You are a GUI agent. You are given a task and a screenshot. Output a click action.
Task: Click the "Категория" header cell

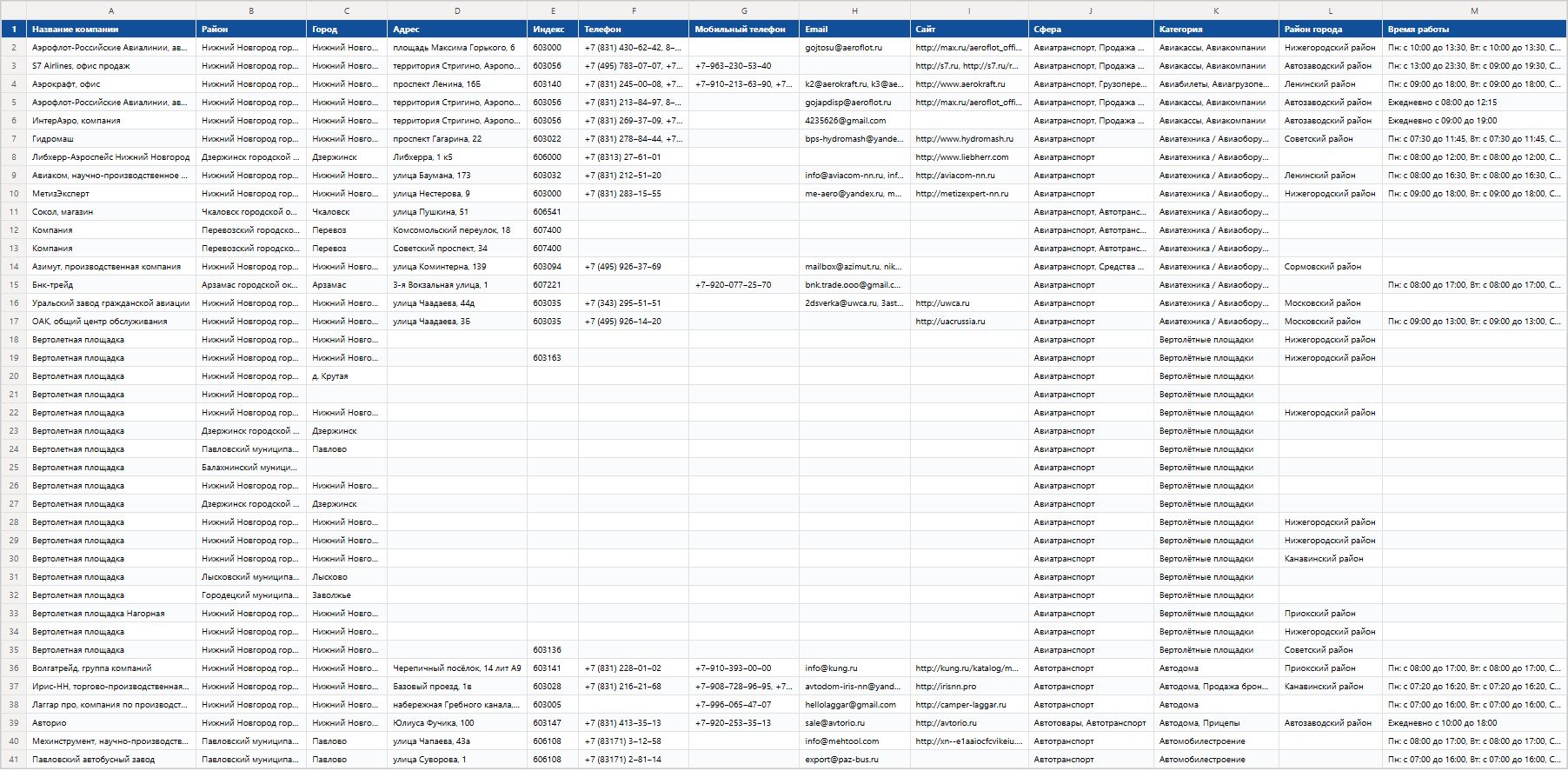tap(1216, 29)
